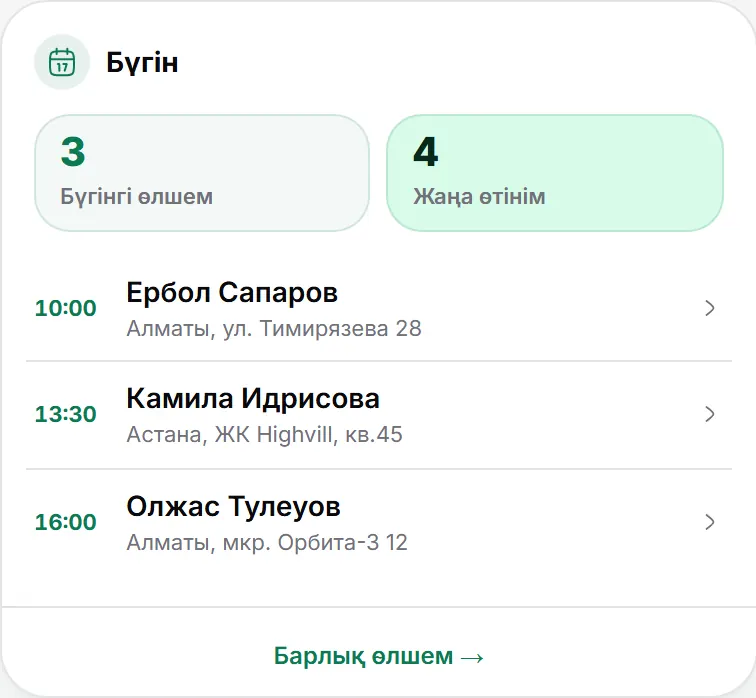Expand chevron for Ербол Сапаров appointment

(x=709, y=308)
